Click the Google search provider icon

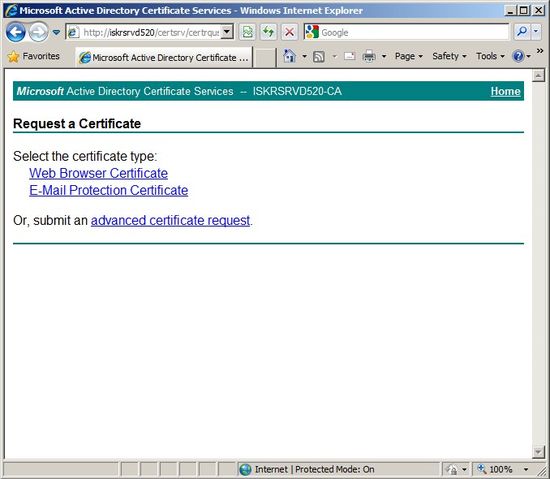pyautogui.click(x=312, y=32)
